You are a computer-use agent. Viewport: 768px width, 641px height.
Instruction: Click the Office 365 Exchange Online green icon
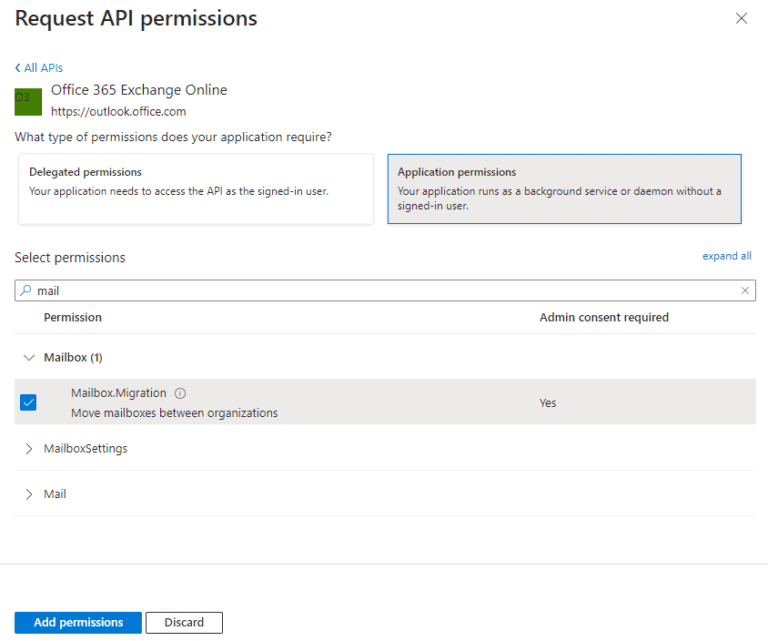coord(28,102)
